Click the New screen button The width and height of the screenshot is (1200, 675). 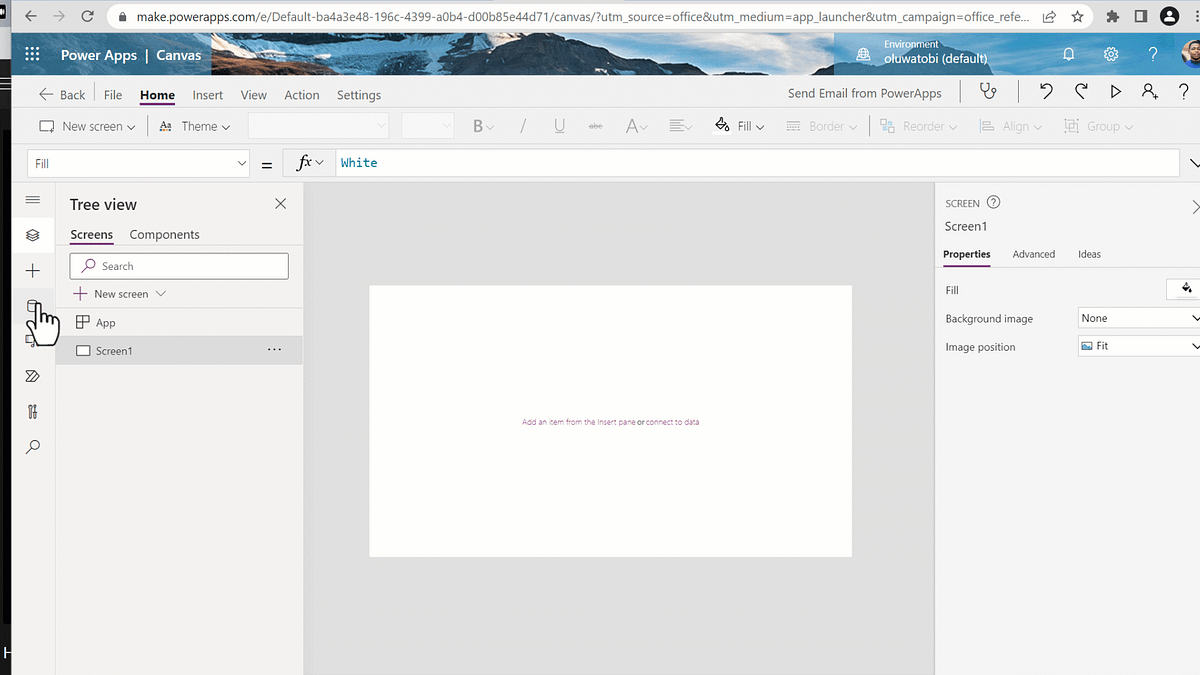pyautogui.click(x=86, y=126)
